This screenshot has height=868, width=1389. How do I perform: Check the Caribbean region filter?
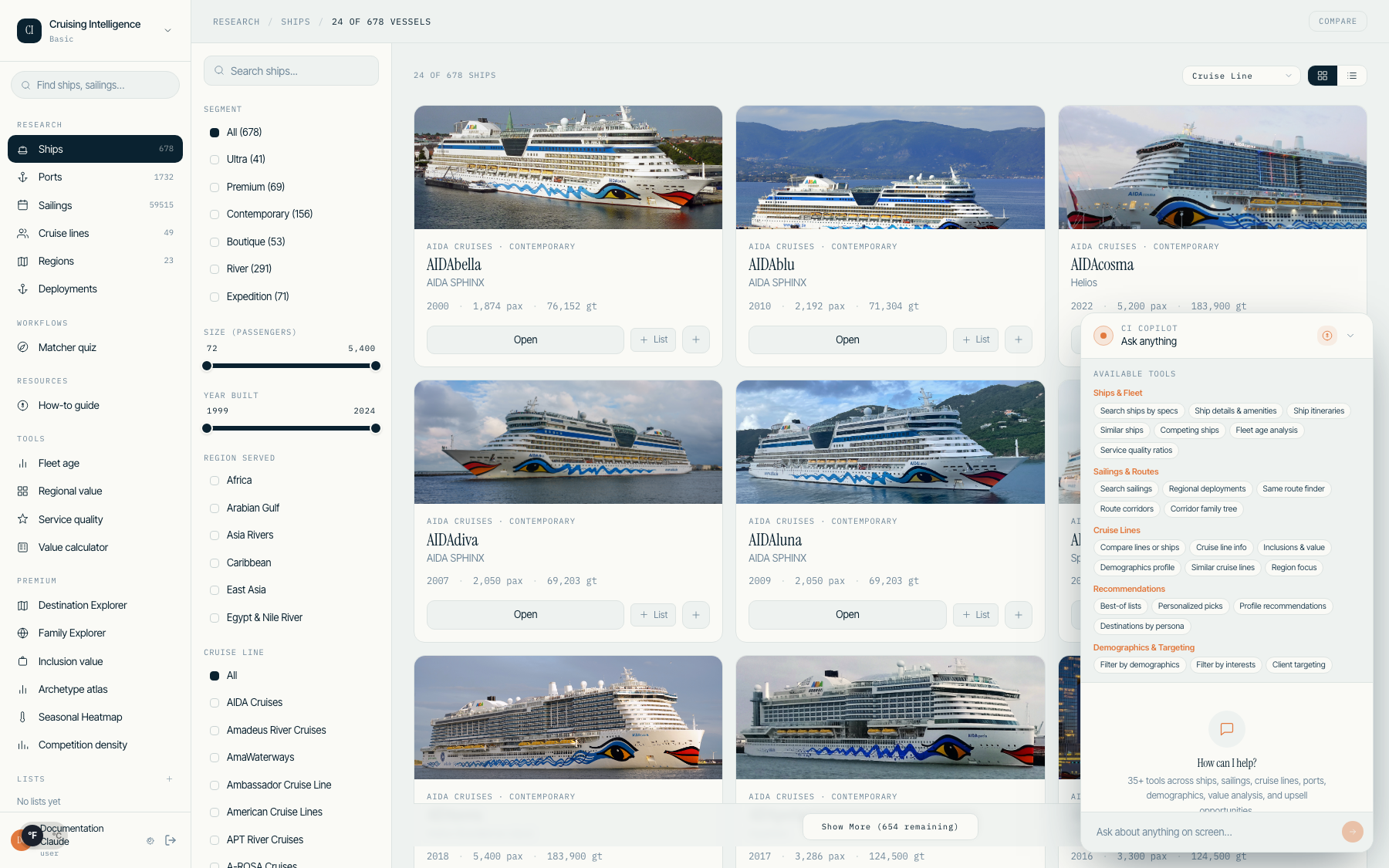[215, 563]
